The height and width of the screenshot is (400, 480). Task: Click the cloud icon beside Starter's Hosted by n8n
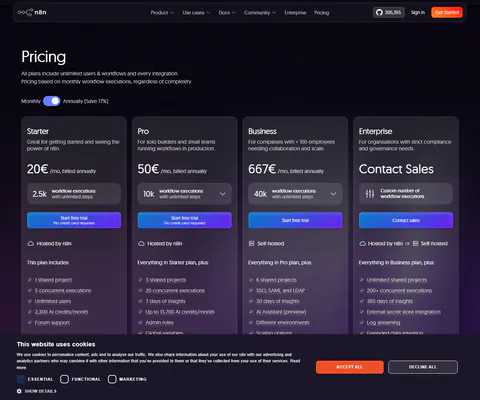30,244
